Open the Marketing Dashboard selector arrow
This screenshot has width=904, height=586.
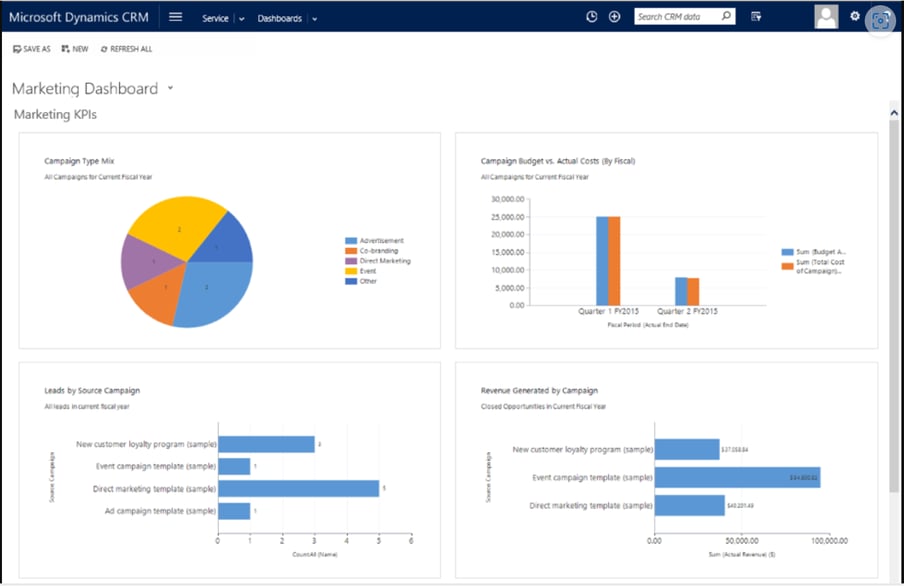tap(170, 88)
